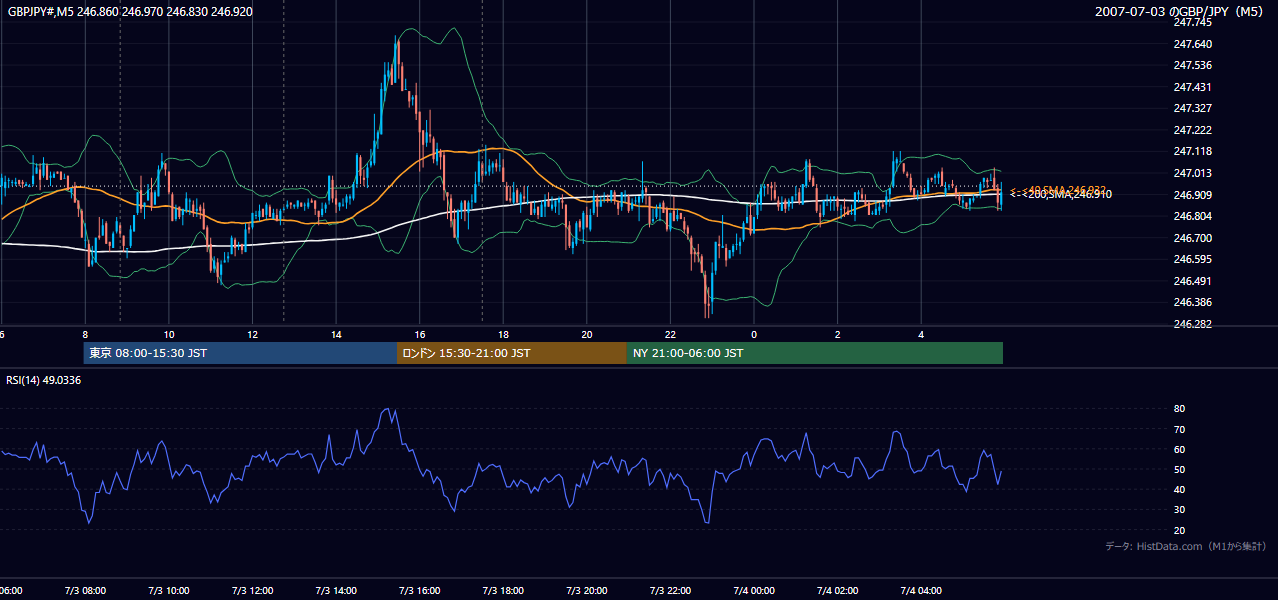
Task: Click the 7/3 22:00 bottom time label
Action: pyautogui.click(x=670, y=591)
